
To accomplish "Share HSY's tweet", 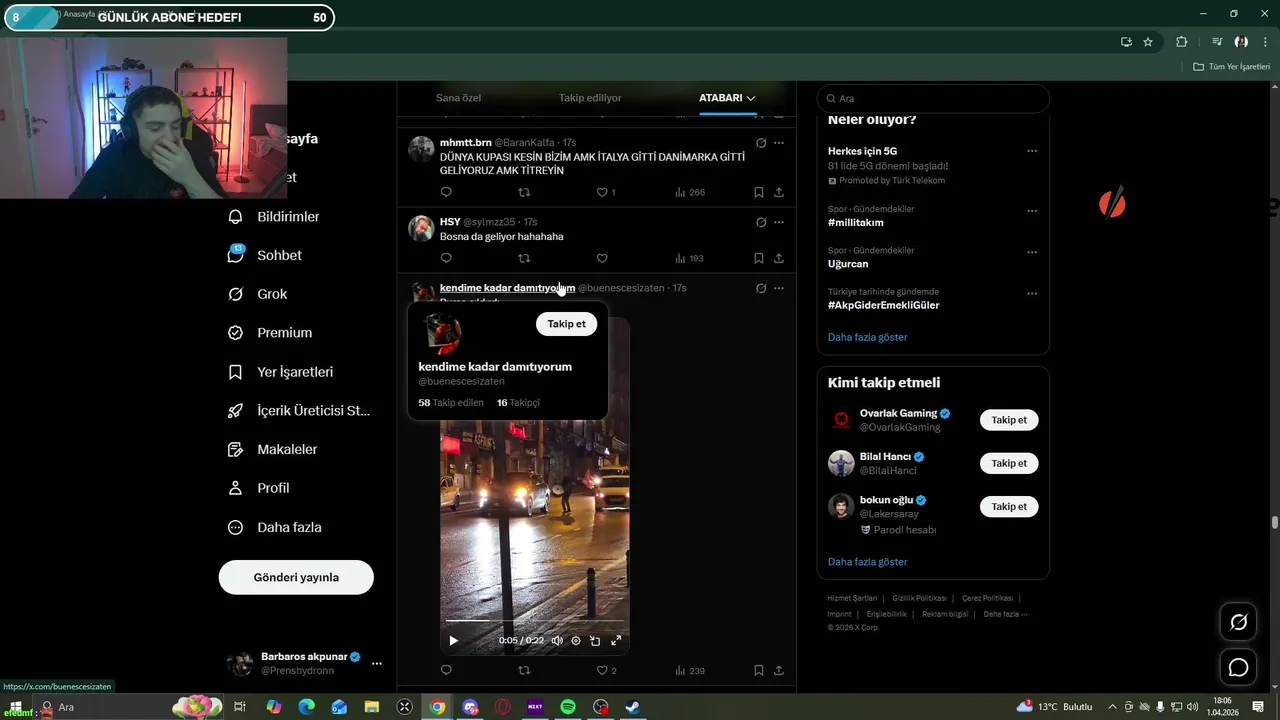I will click(779, 258).
